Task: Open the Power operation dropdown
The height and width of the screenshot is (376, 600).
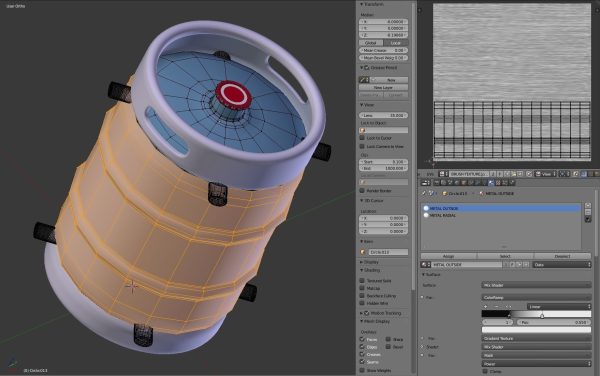Action: click(x=536, y=364)
